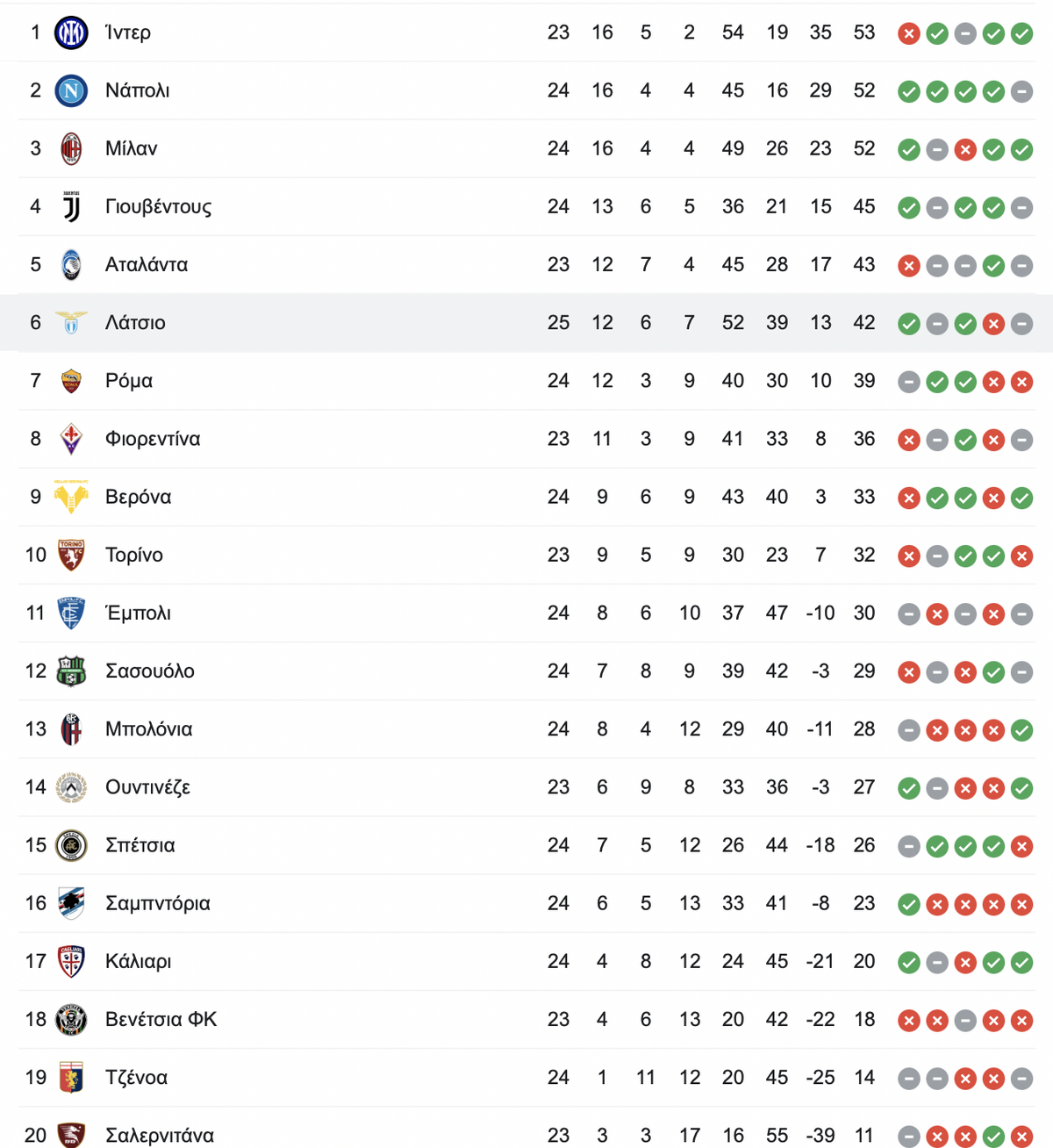1053x1148 pixels.
Task: Open the Σαμπντόρια team name link
Action: [158, 903]
